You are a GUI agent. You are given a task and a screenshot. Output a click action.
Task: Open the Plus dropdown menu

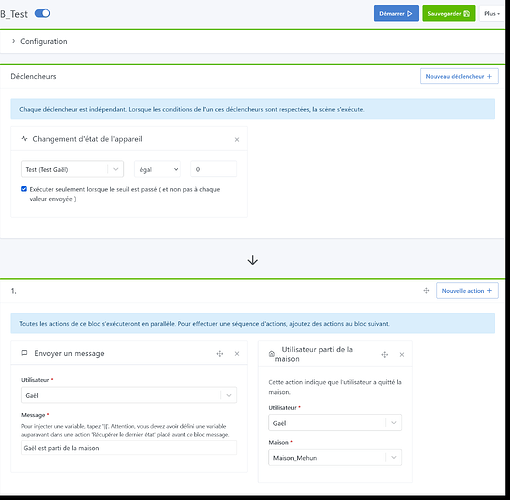(492, 14)
